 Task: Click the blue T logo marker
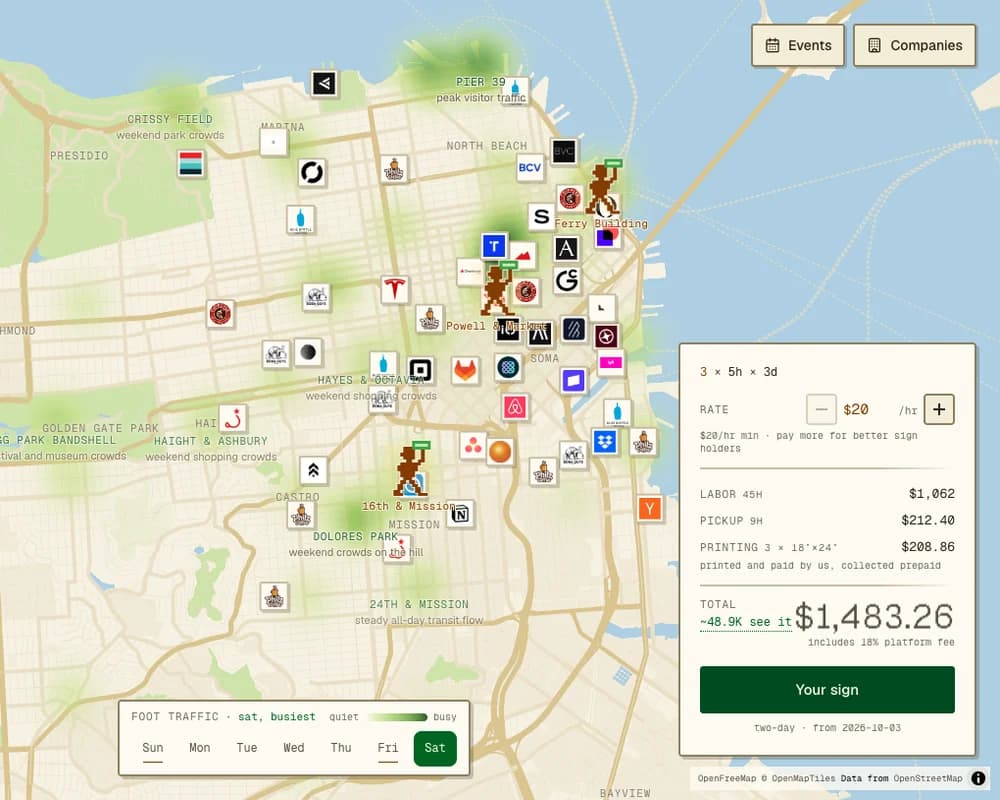coord(494,246)
